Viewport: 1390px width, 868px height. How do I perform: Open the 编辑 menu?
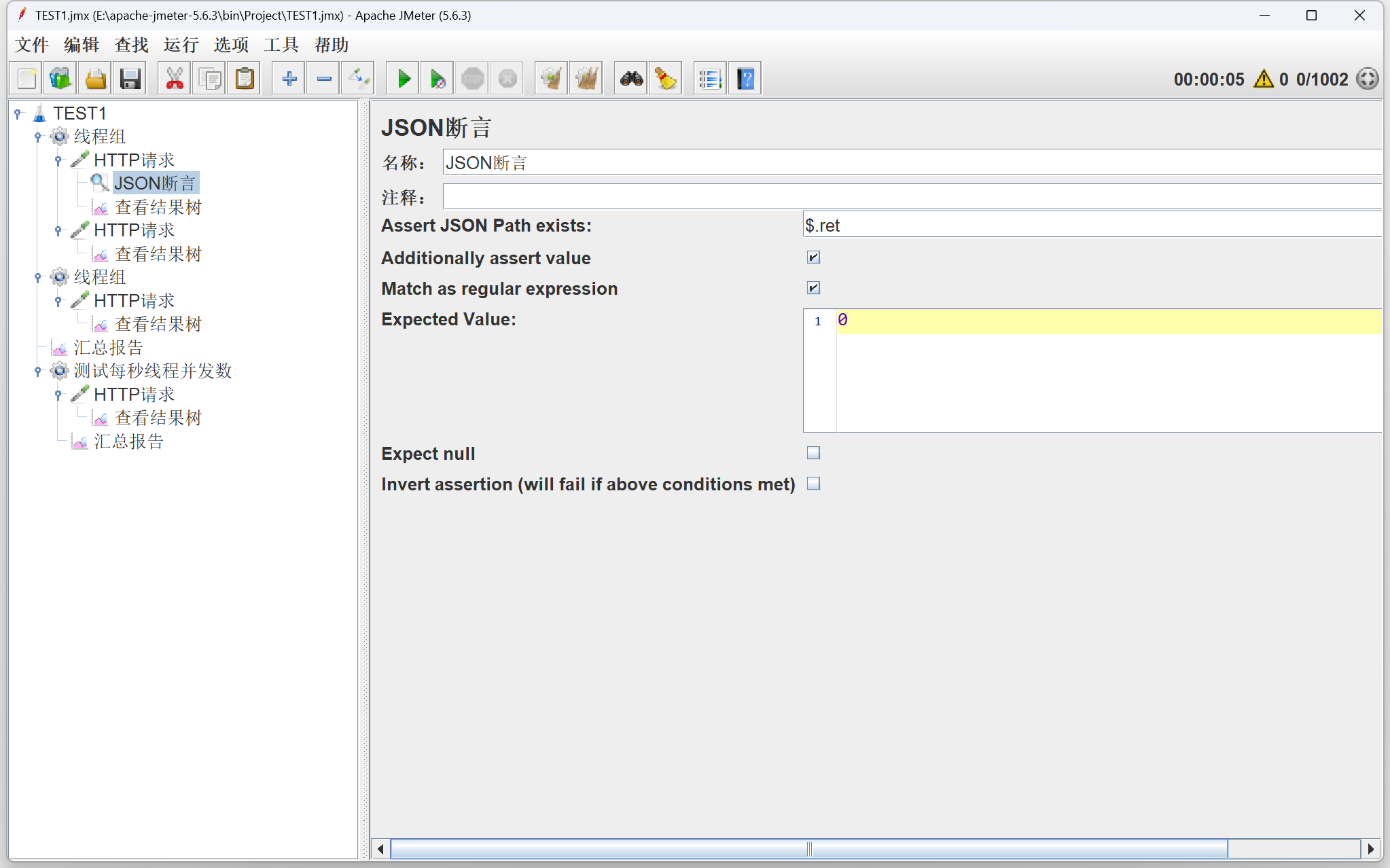(82, 45)
